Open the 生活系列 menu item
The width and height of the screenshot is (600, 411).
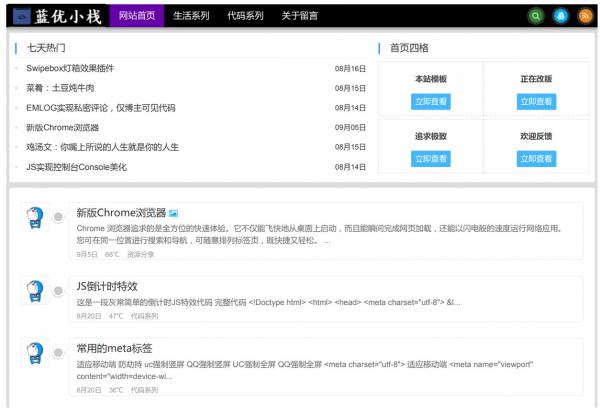click(x=191, y=16)
